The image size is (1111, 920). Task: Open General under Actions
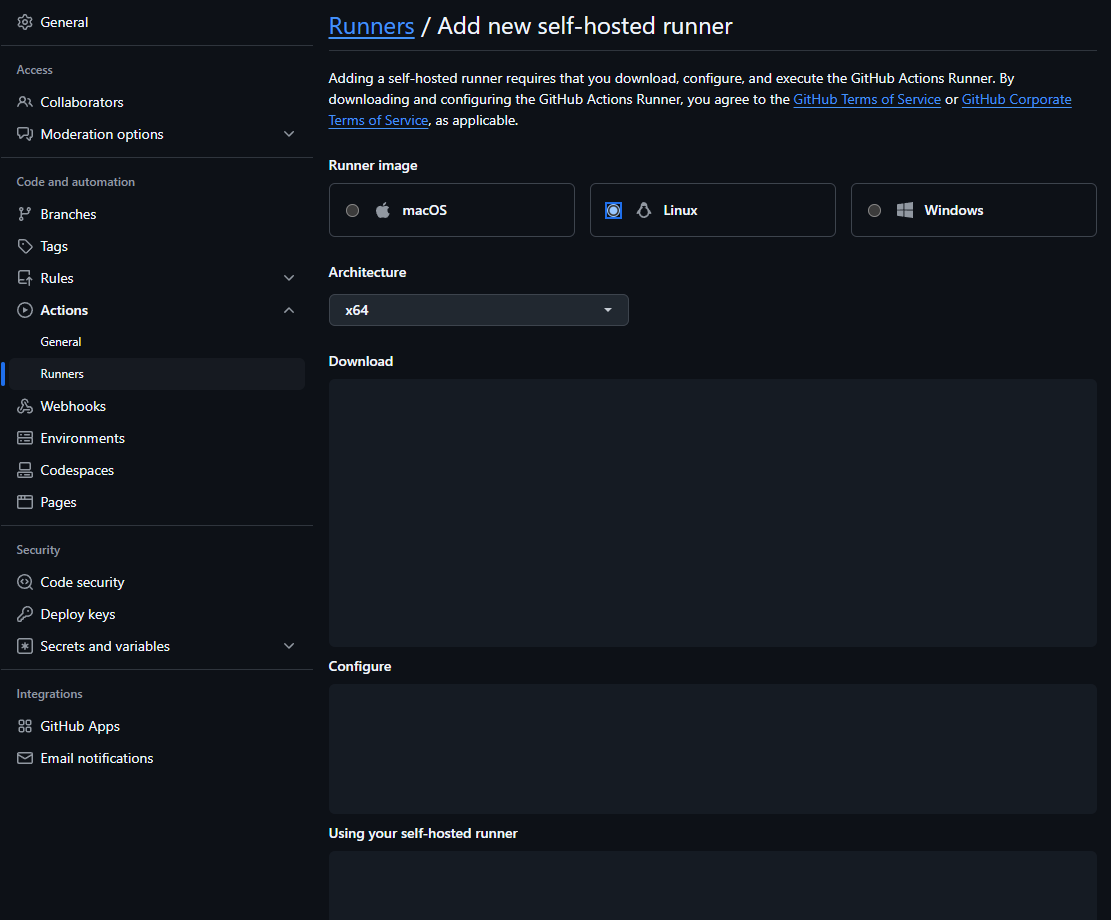tap(155, 342)
